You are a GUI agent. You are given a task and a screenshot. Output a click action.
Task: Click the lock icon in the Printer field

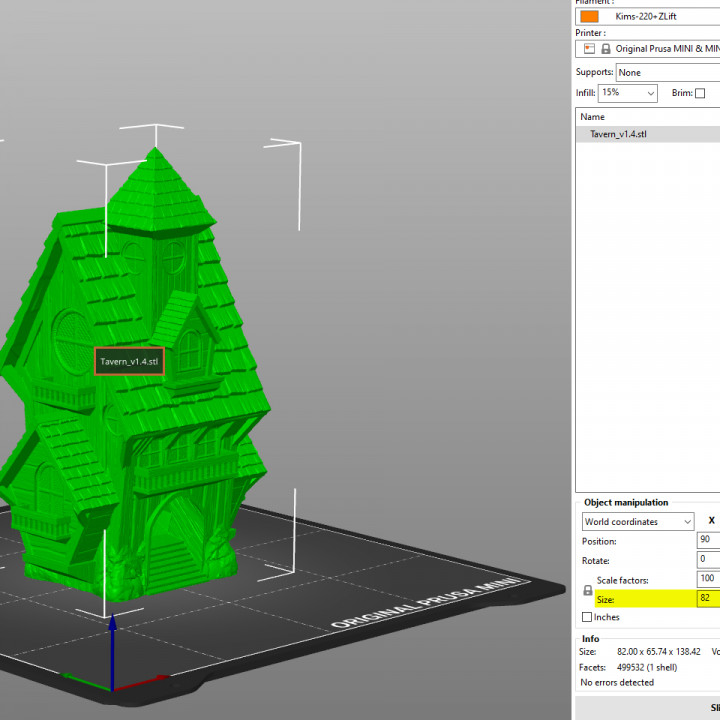point(606,49)
